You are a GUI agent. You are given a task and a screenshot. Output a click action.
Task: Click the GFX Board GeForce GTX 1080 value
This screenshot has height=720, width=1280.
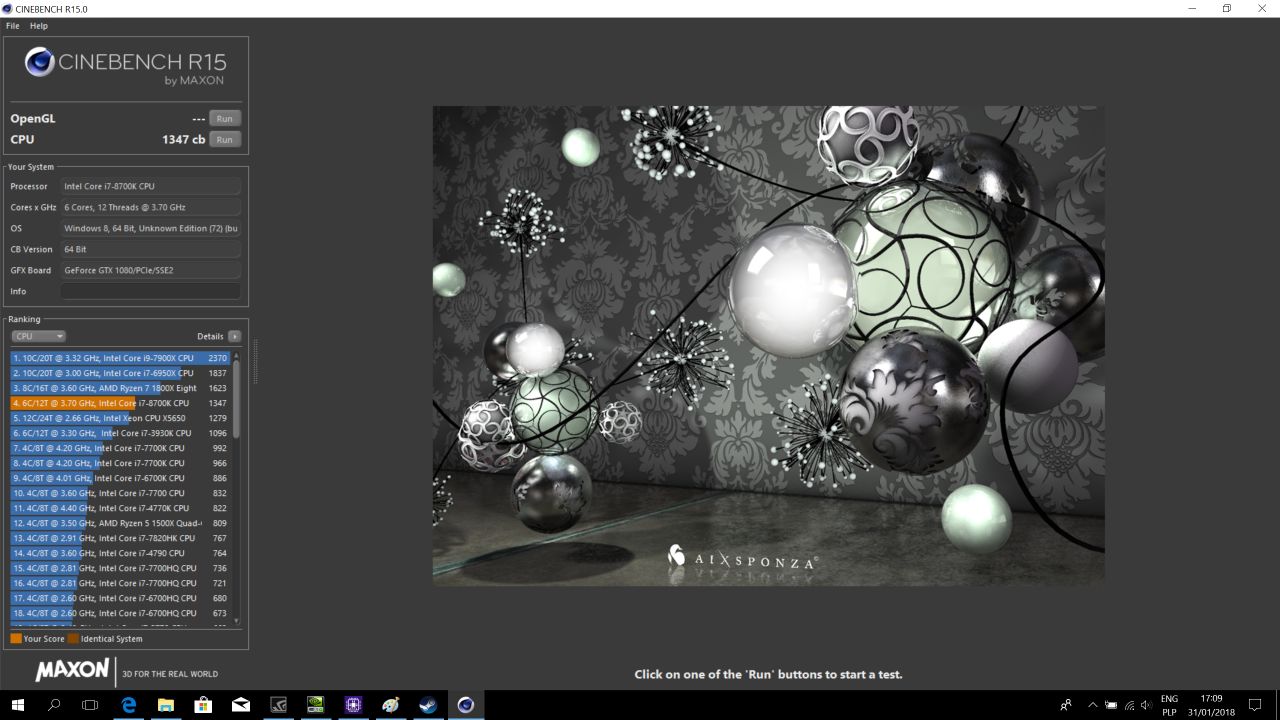tap(151, 270)
